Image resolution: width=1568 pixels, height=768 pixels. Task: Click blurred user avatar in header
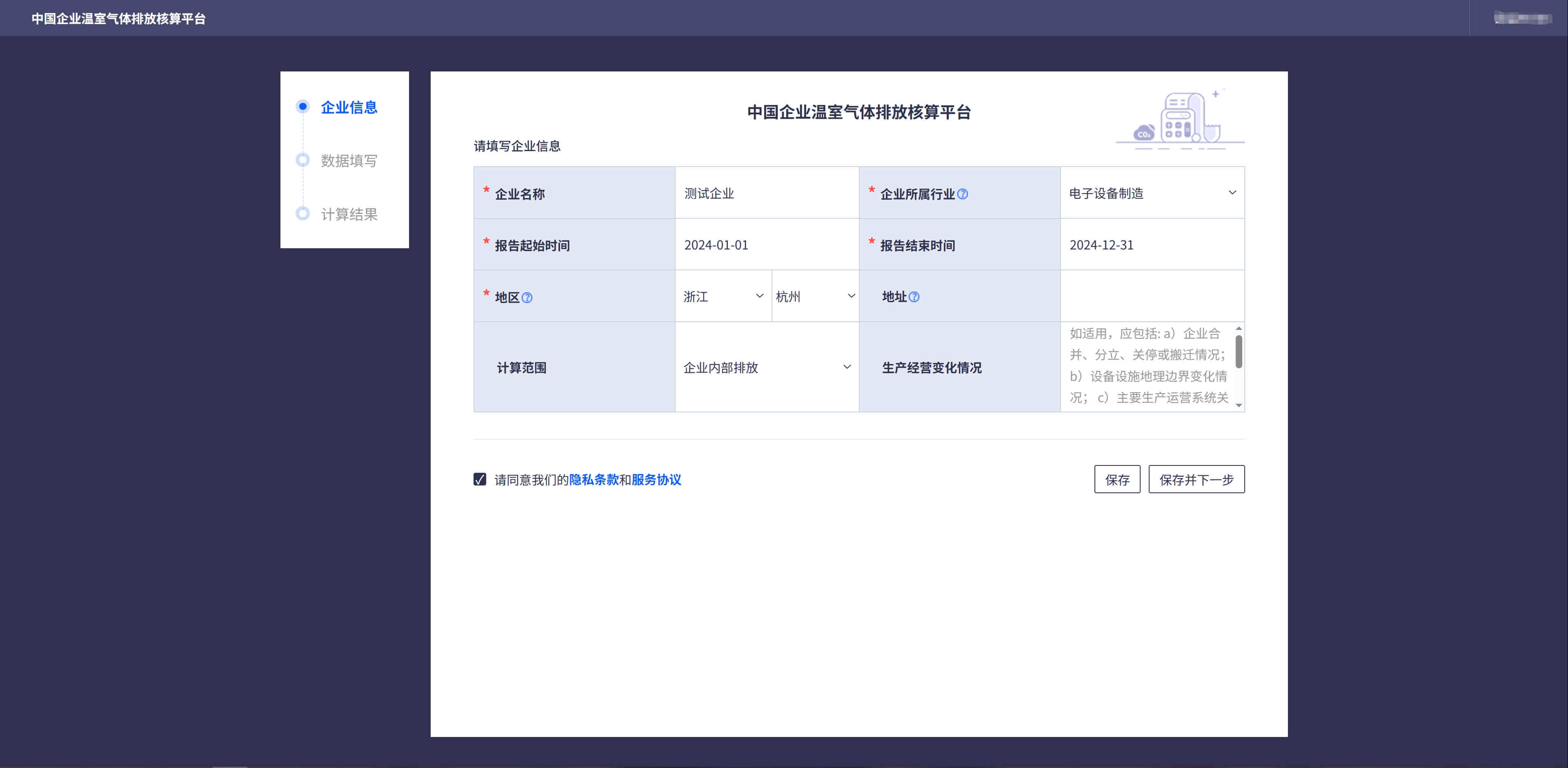[x=1522, y=18]
